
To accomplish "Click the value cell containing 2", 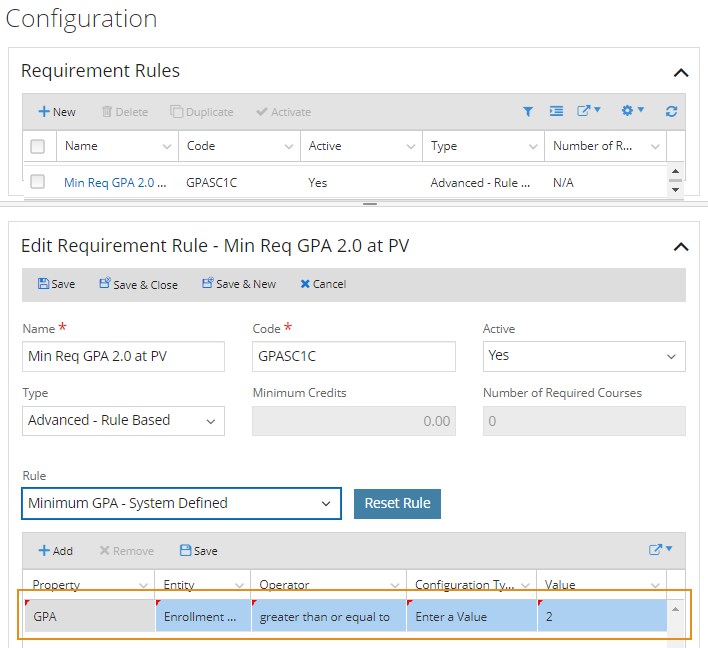I will coord(602,616).
